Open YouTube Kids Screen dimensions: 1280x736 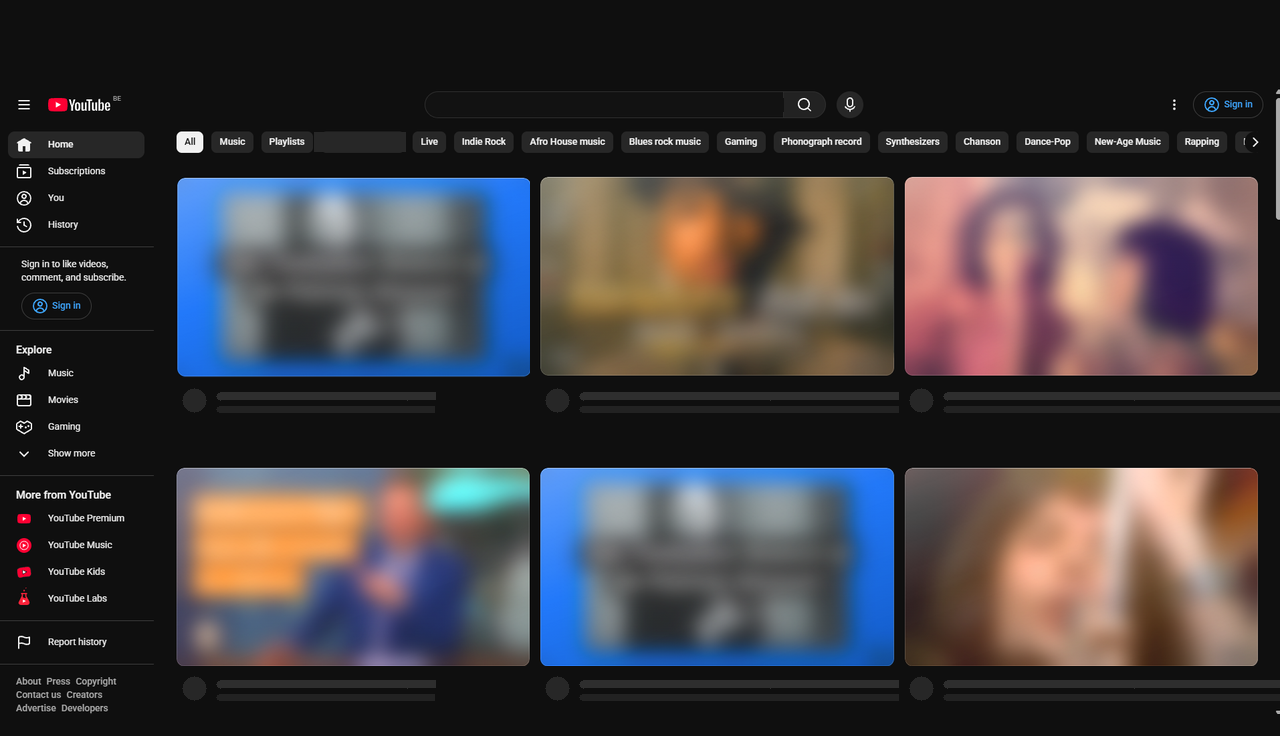(76, 572)
